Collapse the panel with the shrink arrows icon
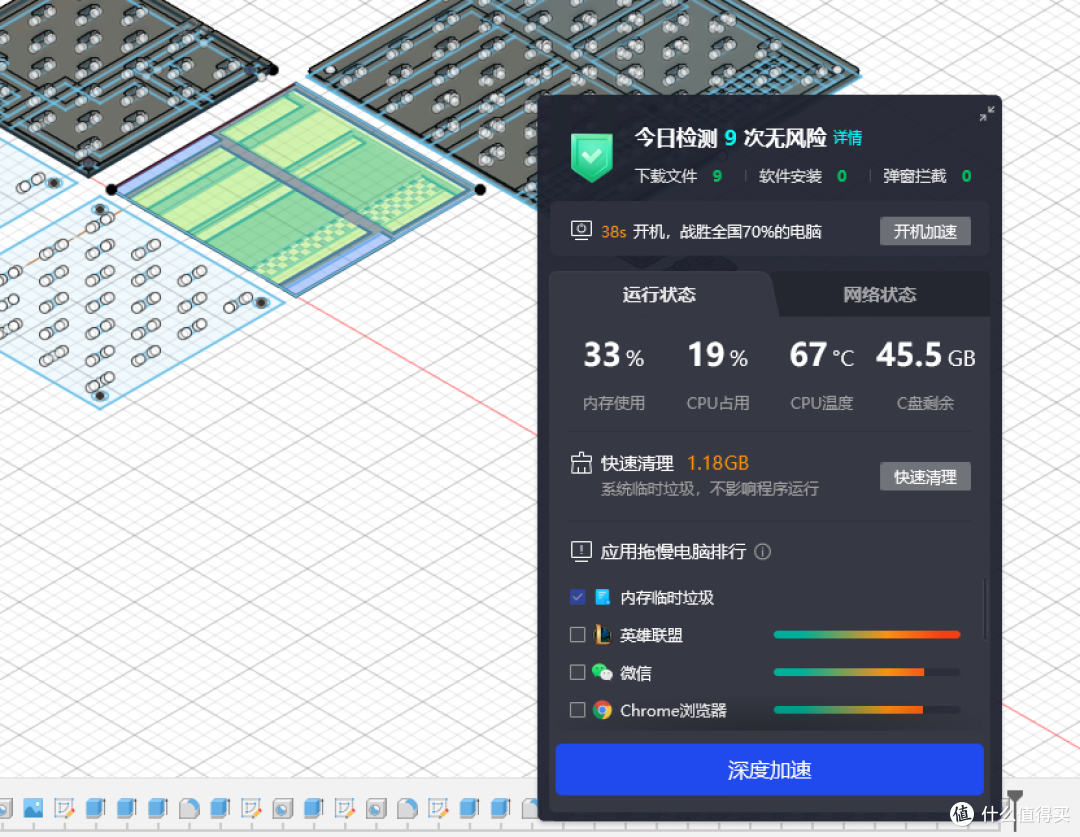 [x=986, y=114]
